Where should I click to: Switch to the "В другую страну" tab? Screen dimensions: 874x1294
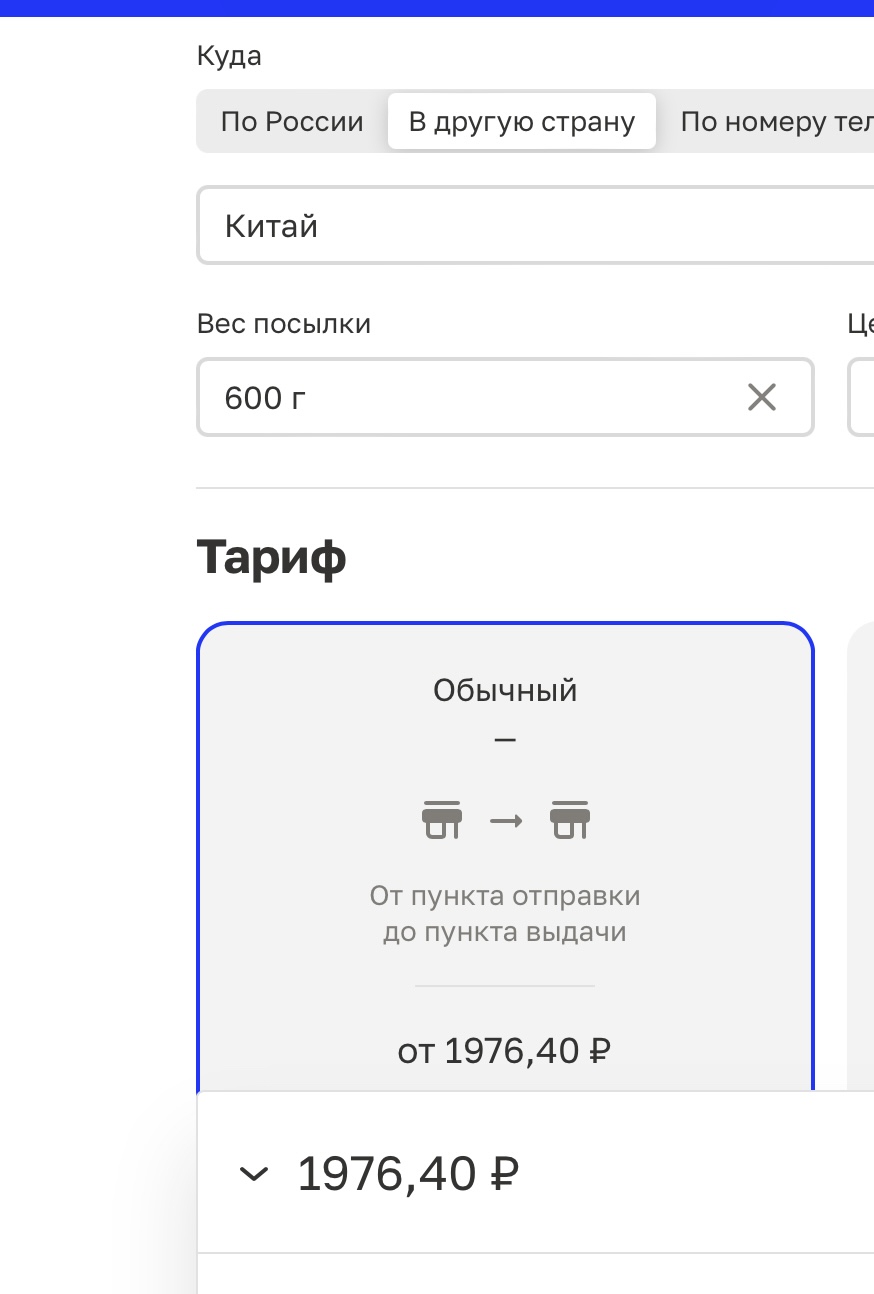click(x=522, y=122)
